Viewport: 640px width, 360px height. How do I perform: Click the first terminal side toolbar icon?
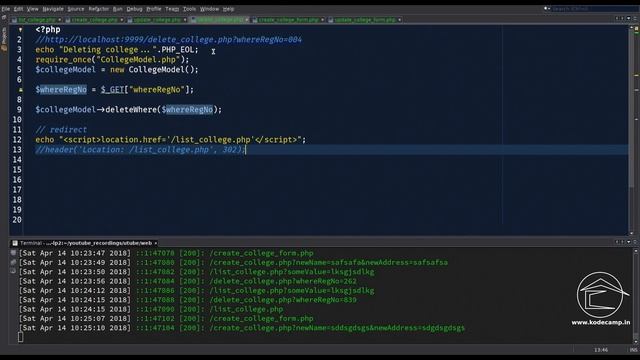[x=13, y=253]
